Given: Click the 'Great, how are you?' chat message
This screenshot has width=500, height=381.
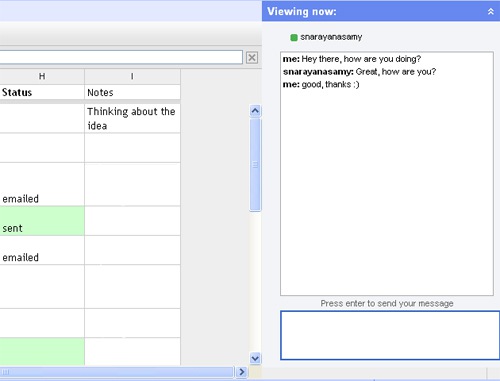Looking at the screenshot, I should coord(396,72).
